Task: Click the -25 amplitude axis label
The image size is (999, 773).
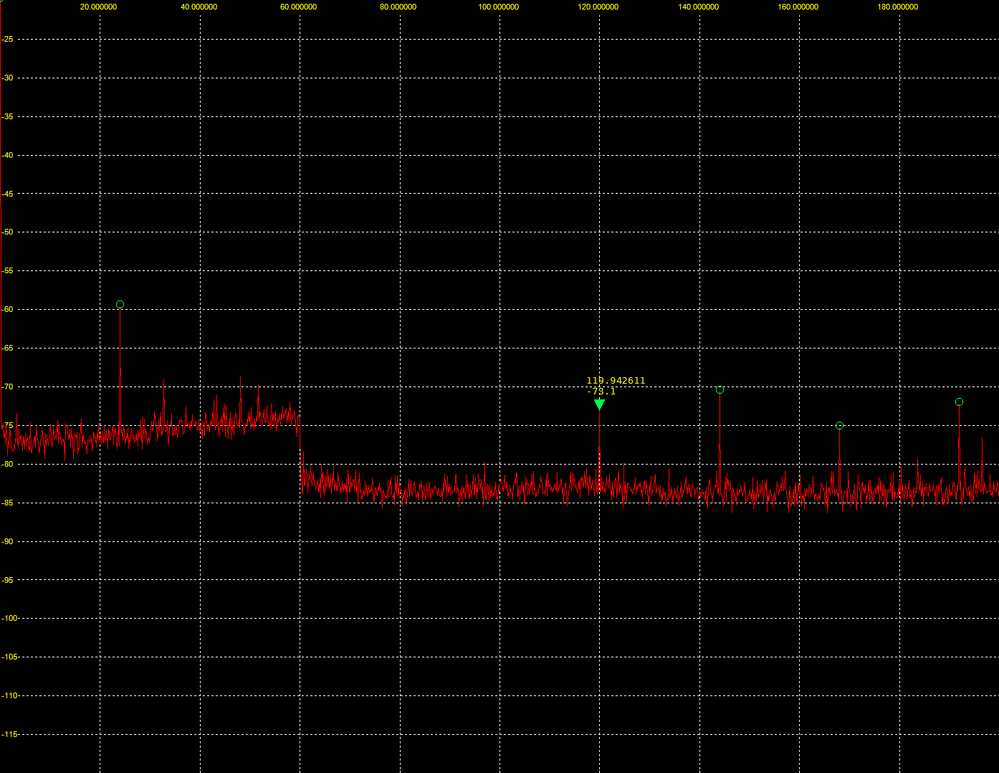Action: tap(8, 40)
